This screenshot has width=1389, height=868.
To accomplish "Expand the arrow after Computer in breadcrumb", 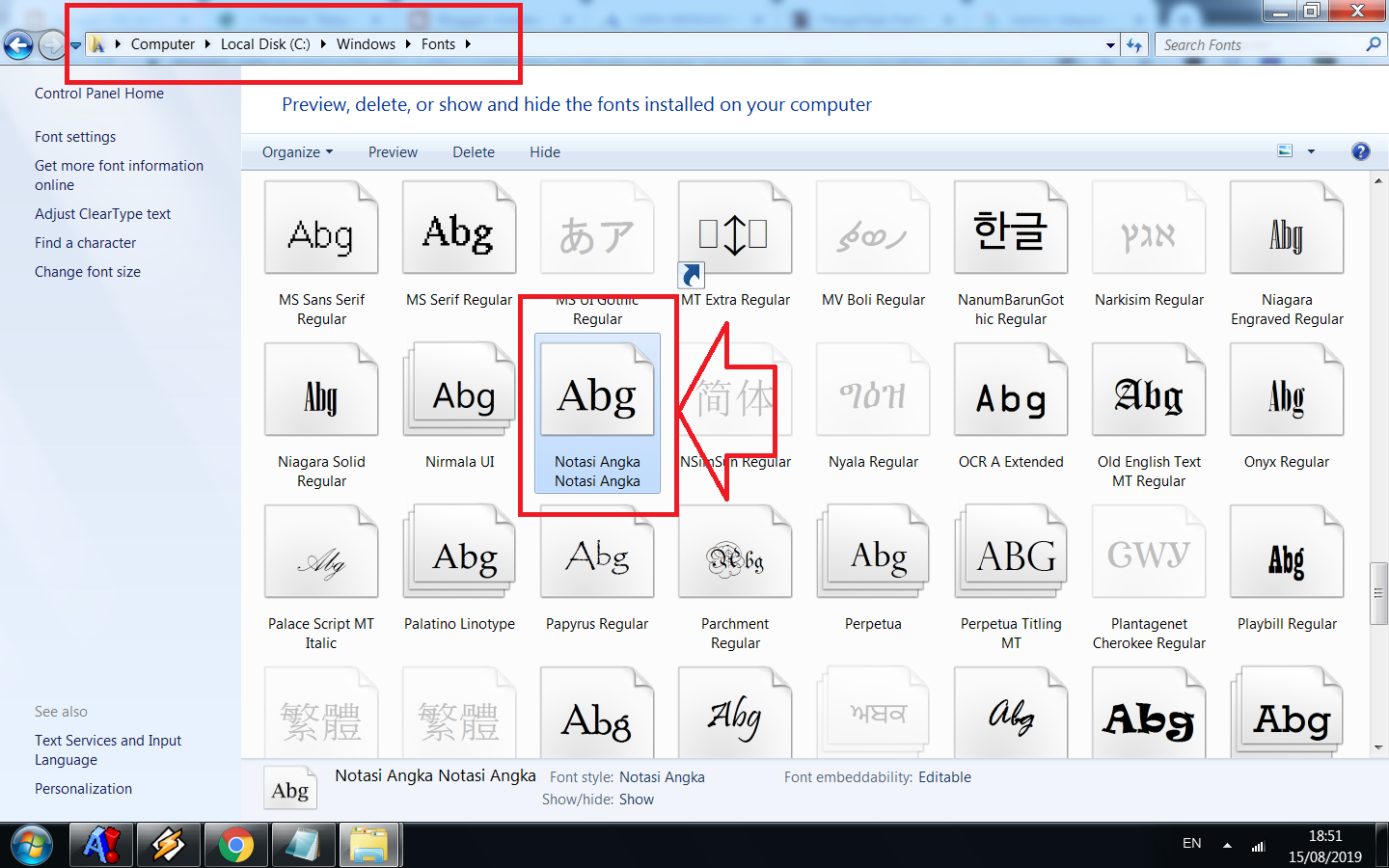I will 207,44.
